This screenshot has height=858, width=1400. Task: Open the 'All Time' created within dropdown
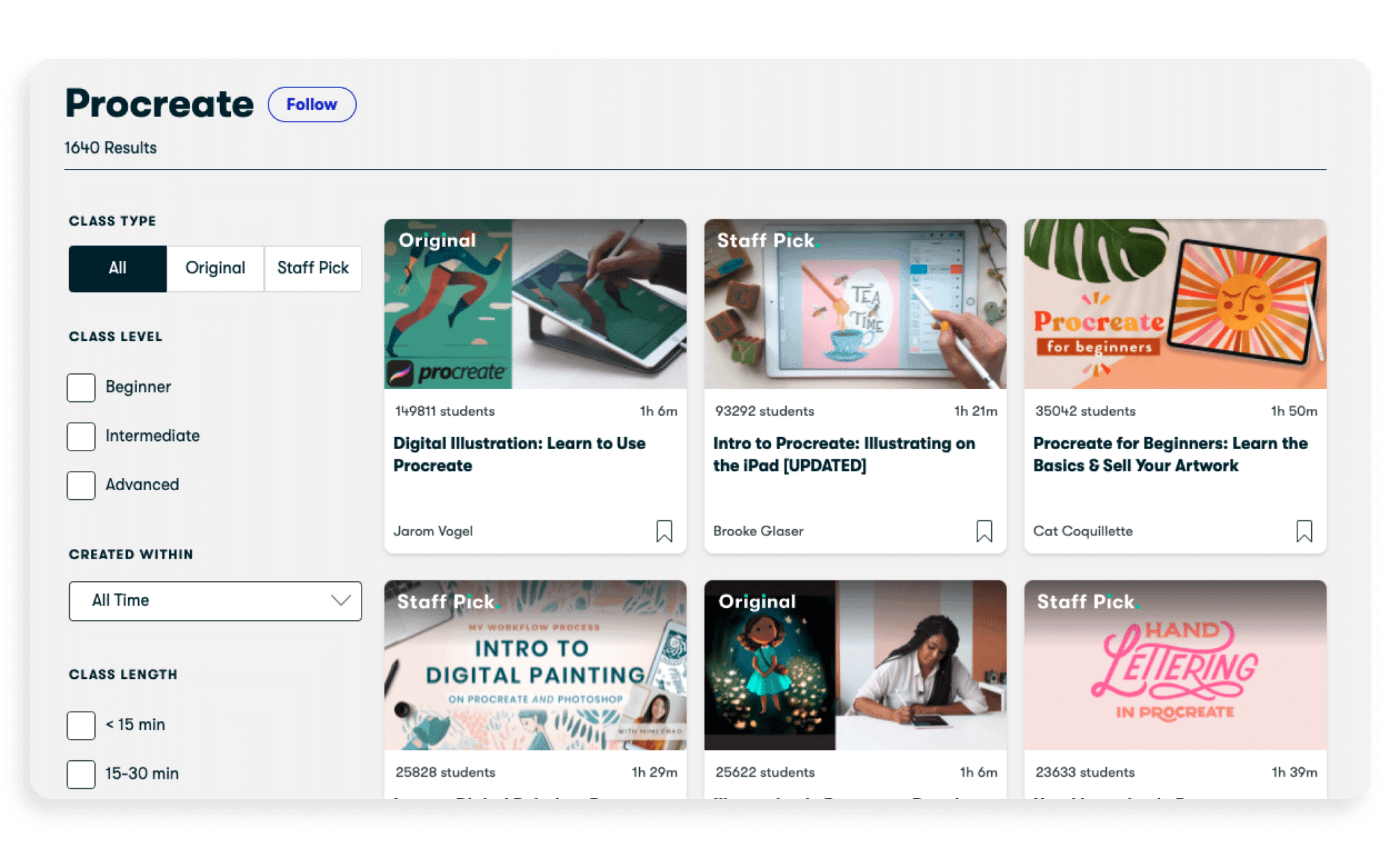point(215,600)
